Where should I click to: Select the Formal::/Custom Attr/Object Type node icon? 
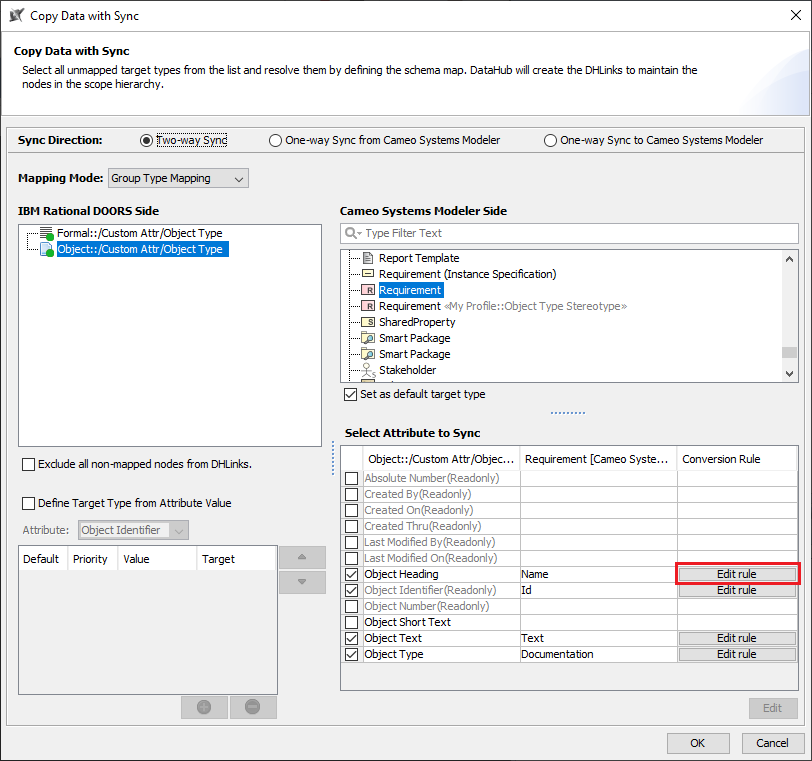46,233
